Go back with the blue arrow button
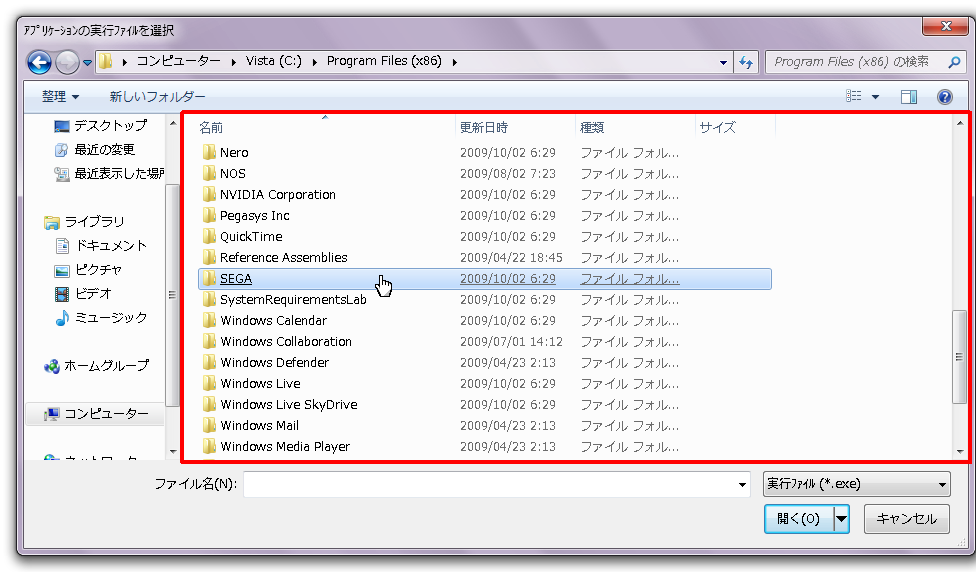The width and height of the screenshot is (976, 572). tap(39, 62)
